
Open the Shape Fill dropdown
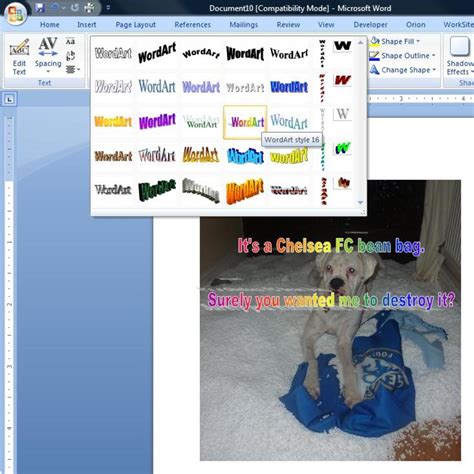[395, 41]
